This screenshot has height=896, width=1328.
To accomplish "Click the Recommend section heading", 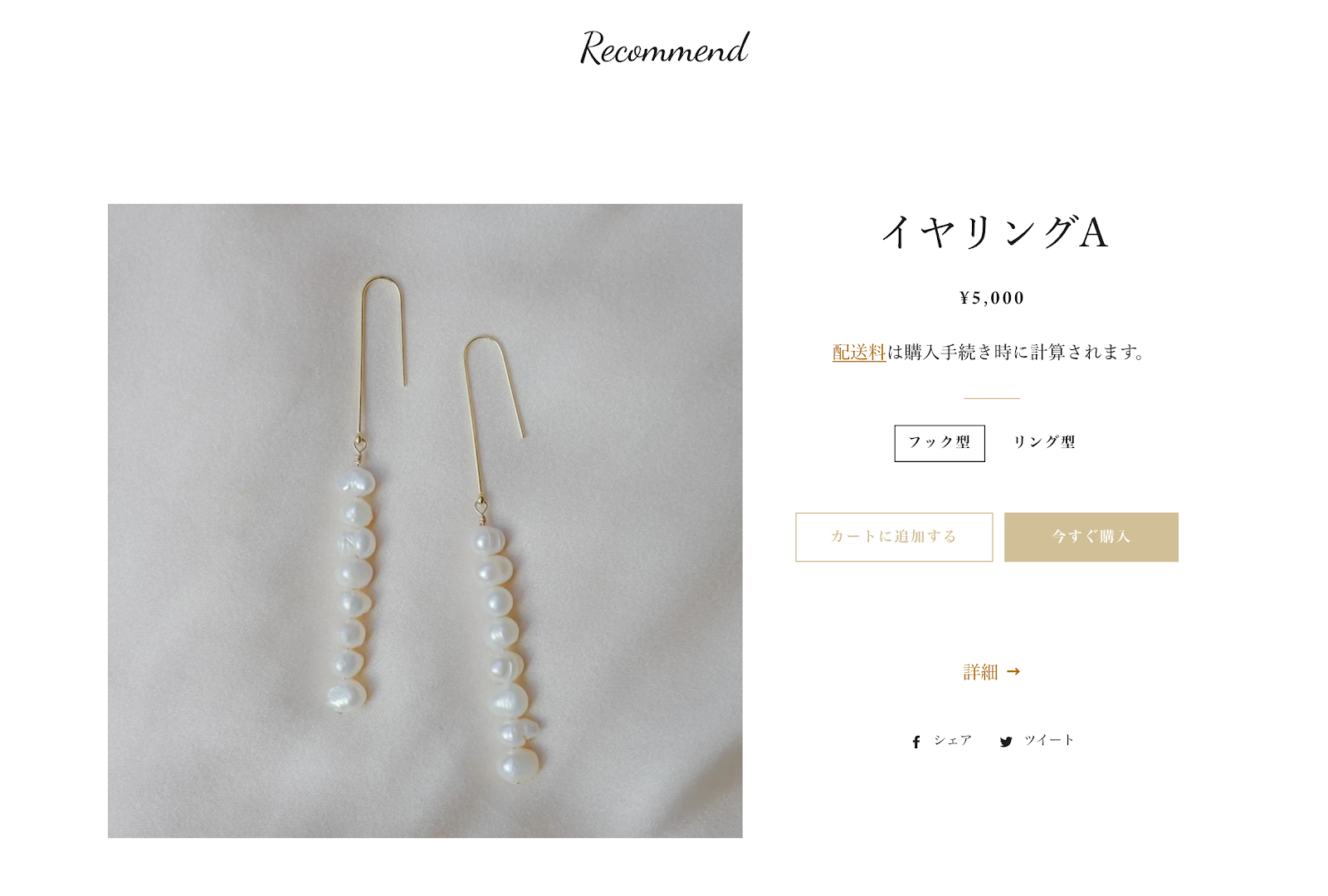I will pos(664,47).
